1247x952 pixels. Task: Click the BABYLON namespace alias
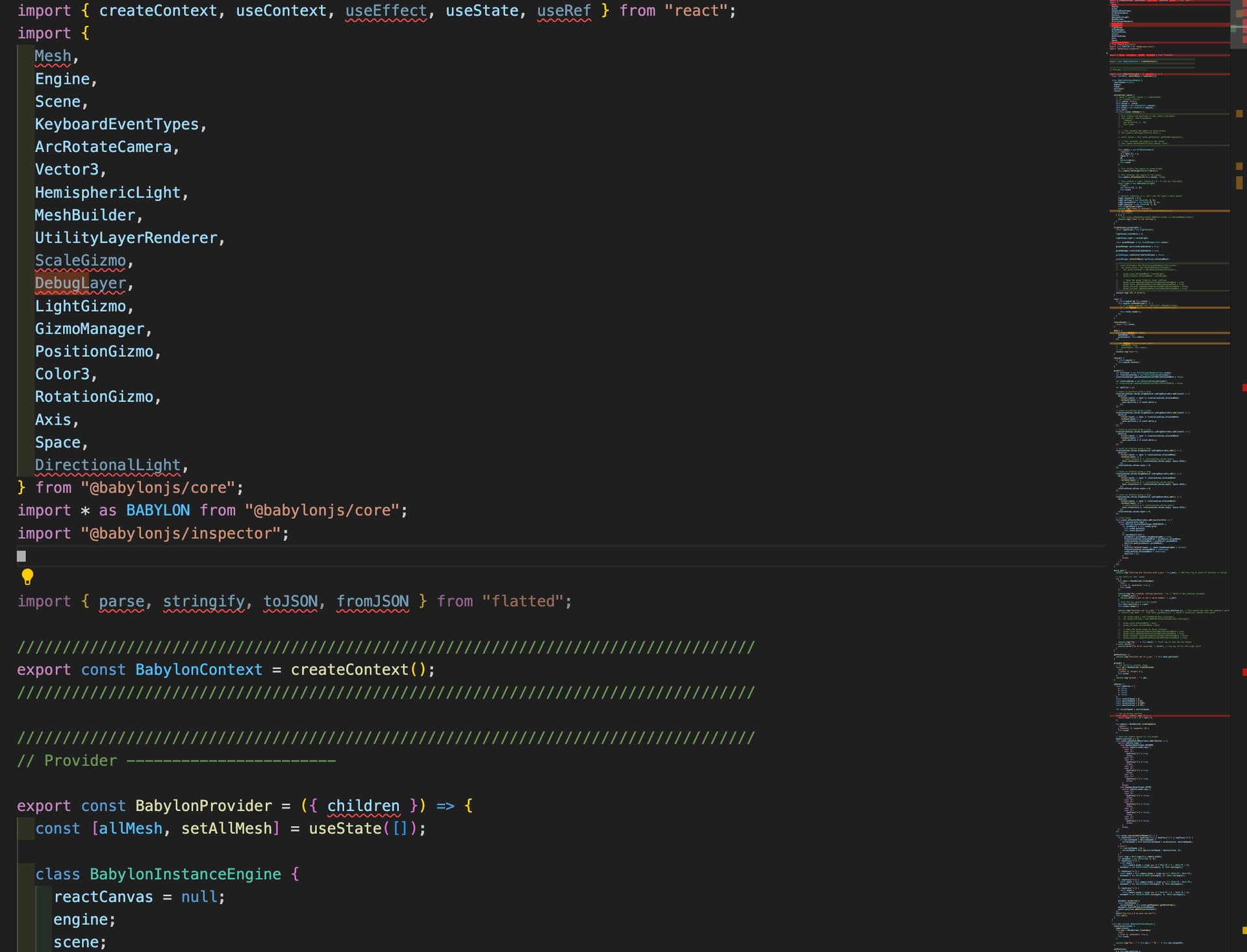pos(158,510)
